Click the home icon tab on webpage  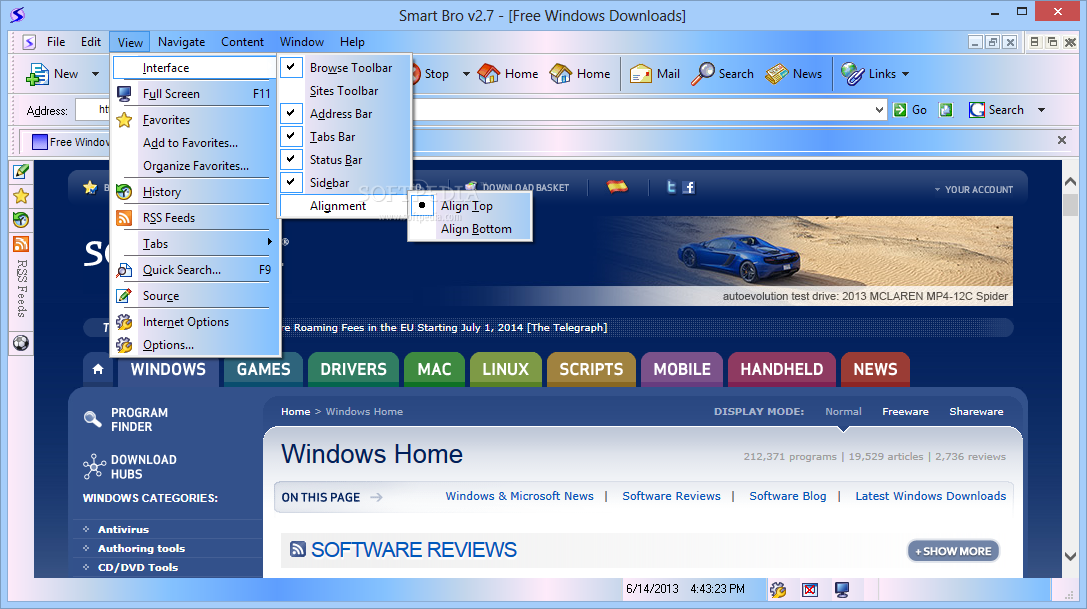98,369
